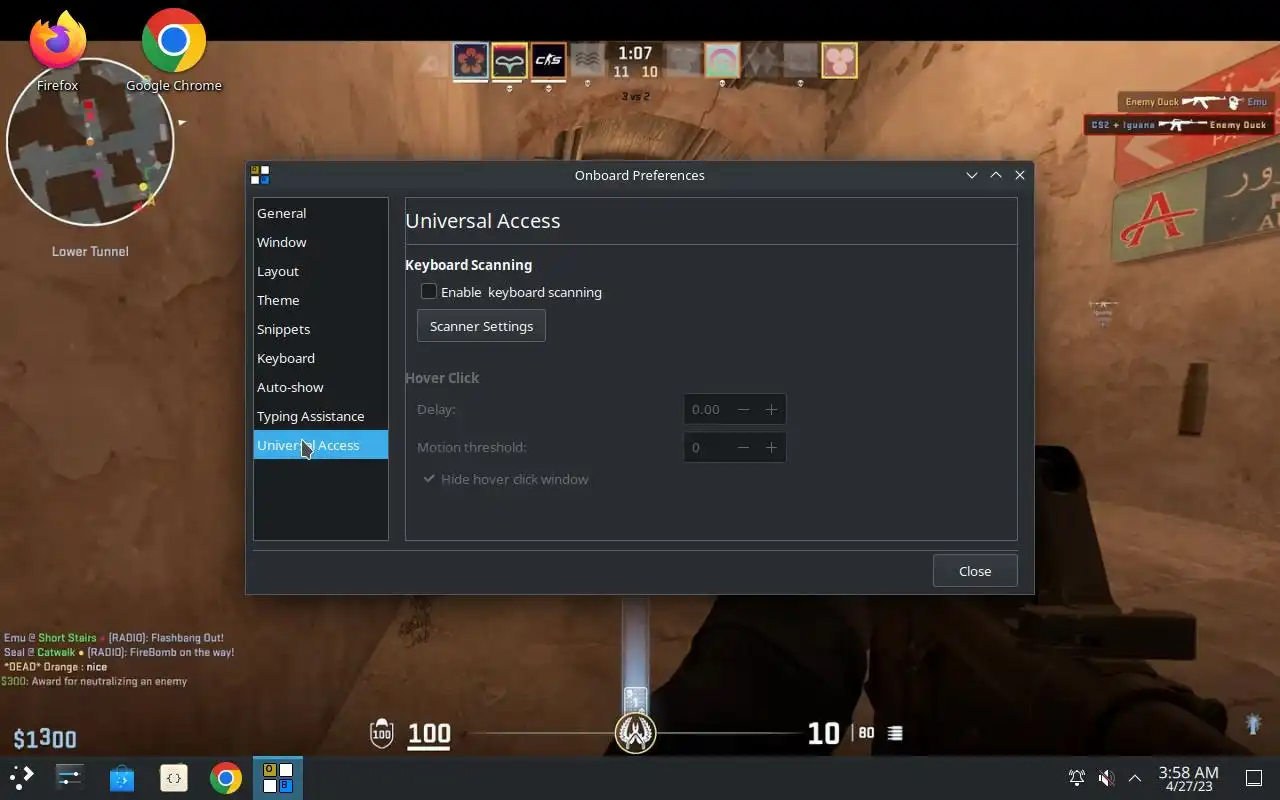Open the Firefox desktop shortcut

[57, 50]
